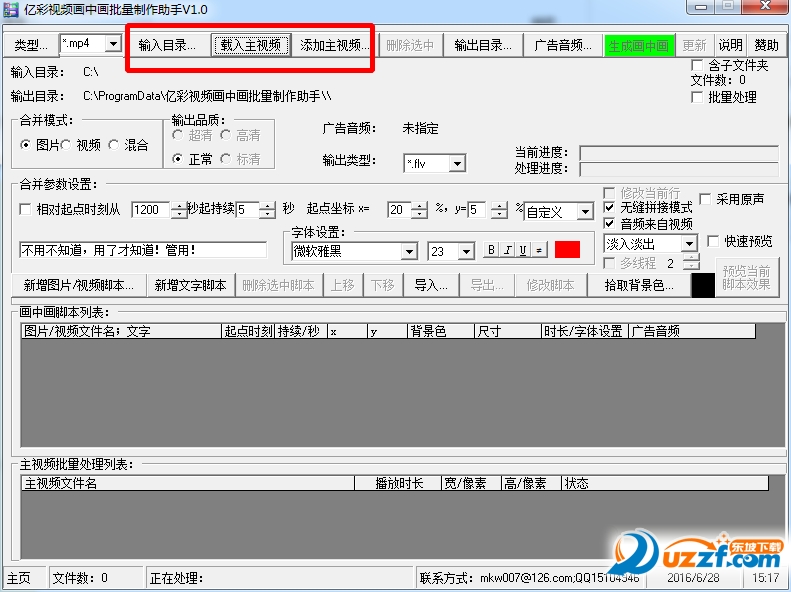This screenshot has width=791, height=592.
Task: Click 图片/视频文件名;文字 column header
Action: (121, 331)
